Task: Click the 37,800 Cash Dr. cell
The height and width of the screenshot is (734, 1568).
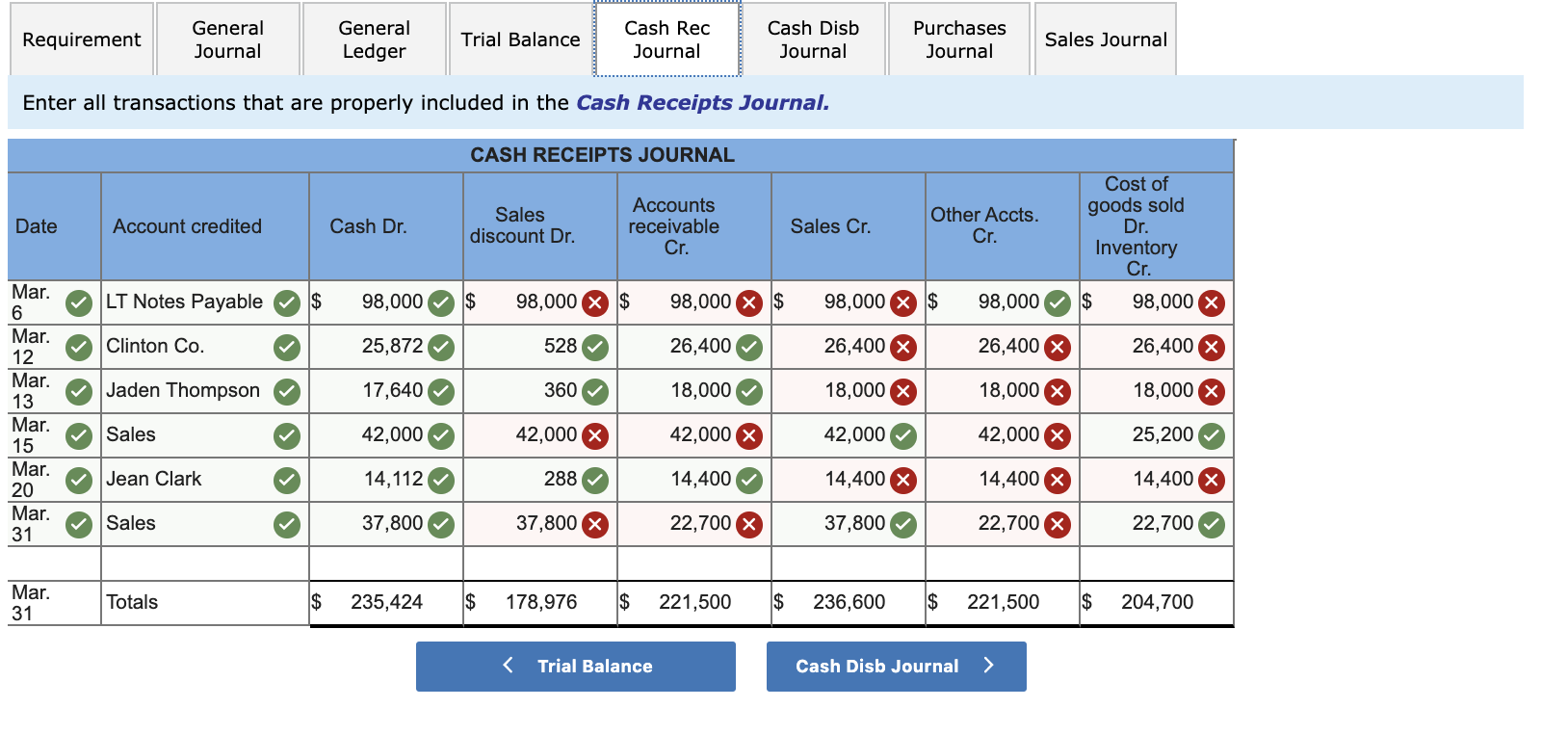Action: click(x=386, y=524)
